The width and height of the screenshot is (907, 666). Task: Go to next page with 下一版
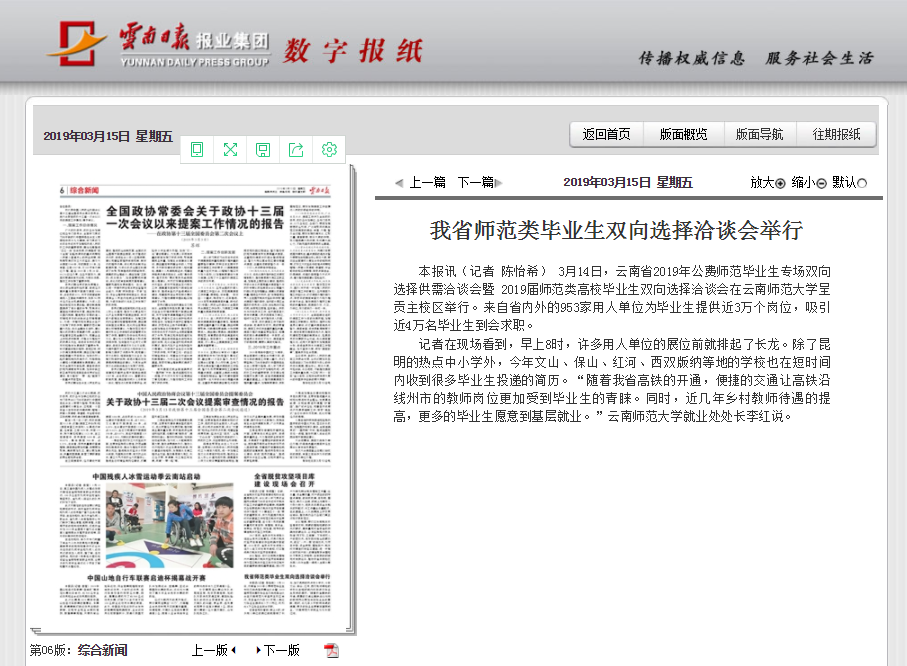[281, 650]
